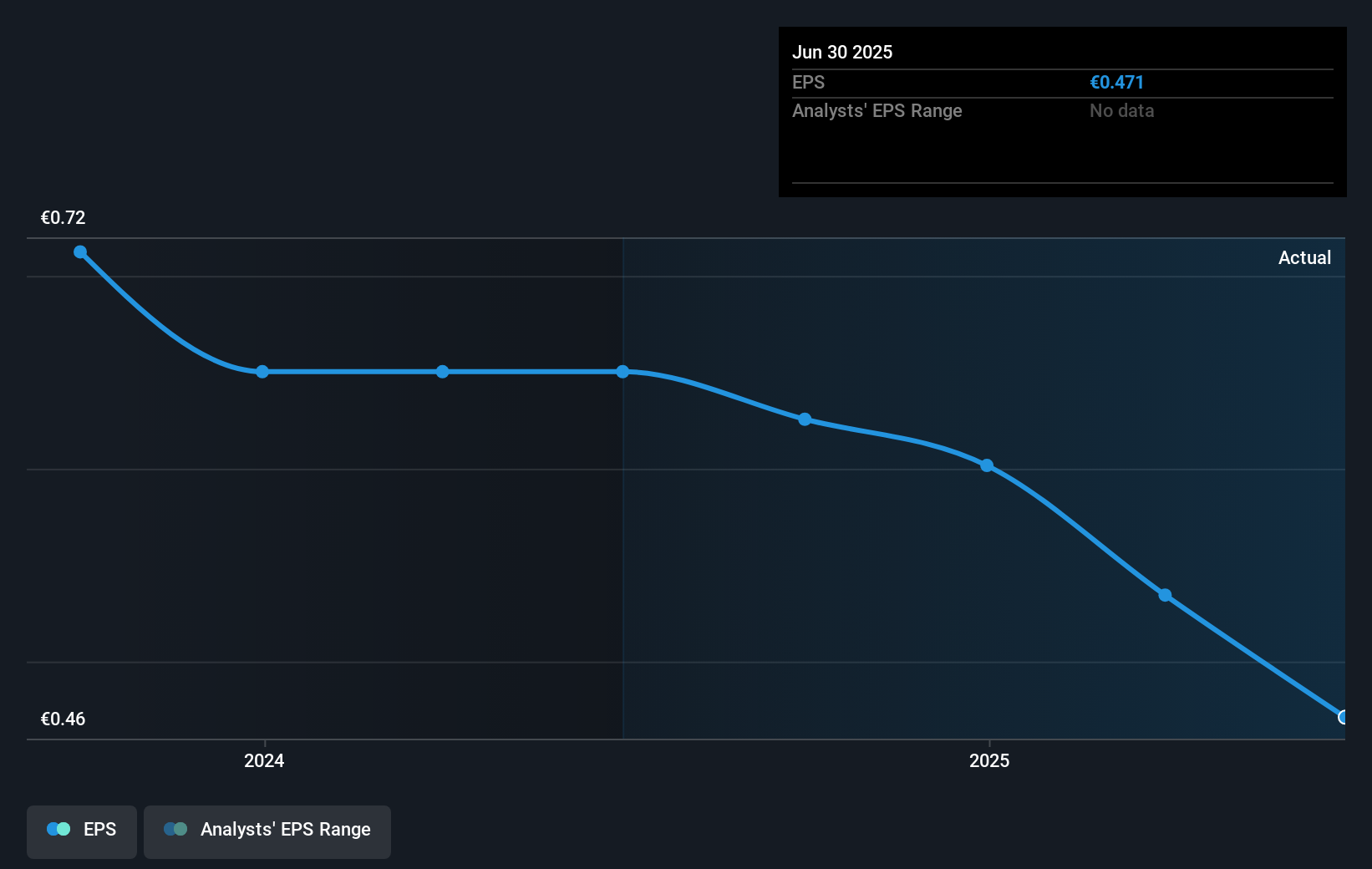The height and width of the screenshot is (869, 1372).
Task: Click the Actual region label
Action: click(x=1304, y=257)
